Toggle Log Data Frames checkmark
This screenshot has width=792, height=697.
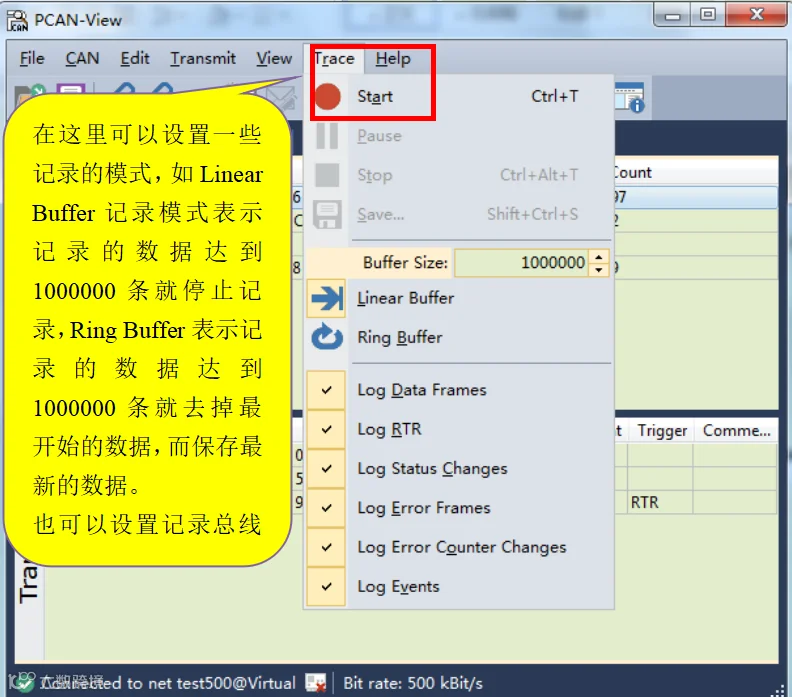click(326, 390)
